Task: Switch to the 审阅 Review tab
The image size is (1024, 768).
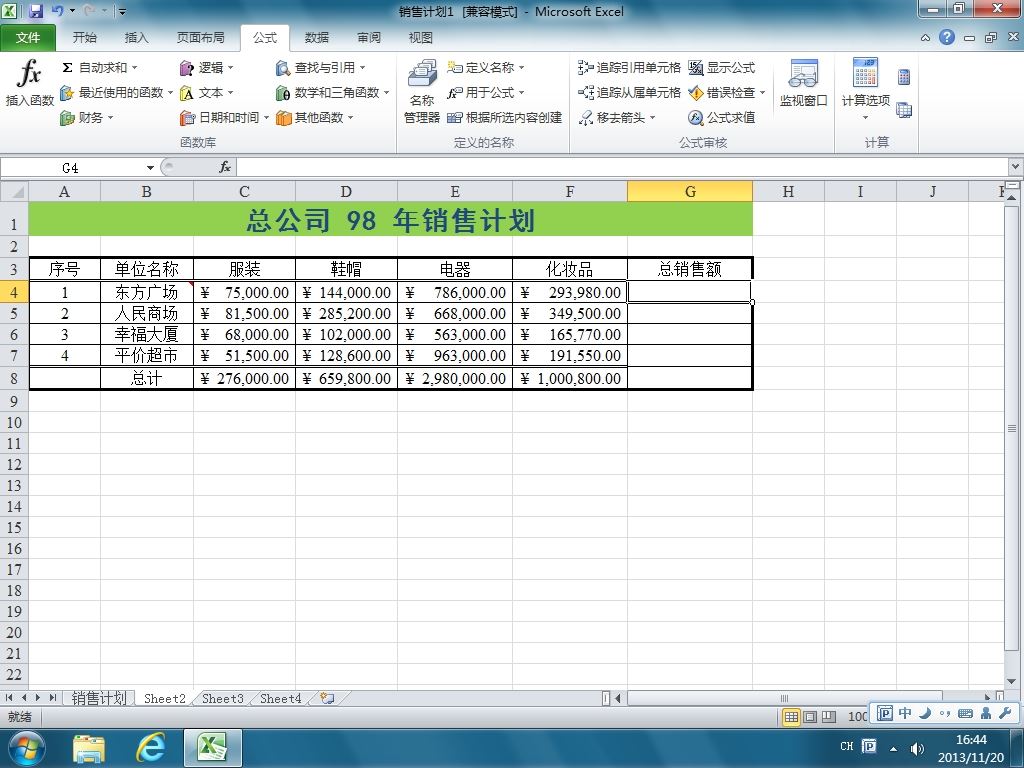Action: pos(369,37)
